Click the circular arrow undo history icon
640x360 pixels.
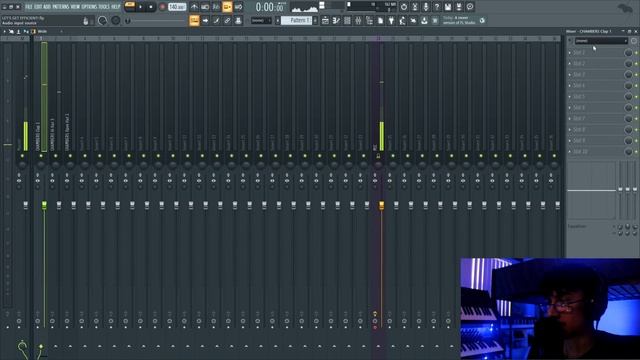point(404,7)
